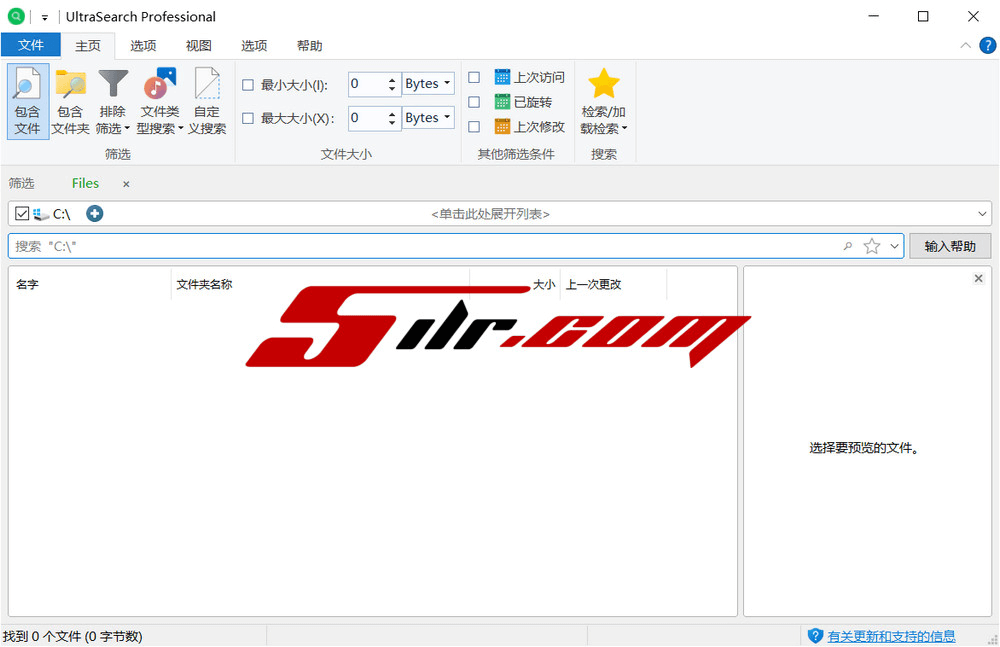Switch to the 视图 ribbon tab
Screen dimensions: 1000x647
coord(199,46)
